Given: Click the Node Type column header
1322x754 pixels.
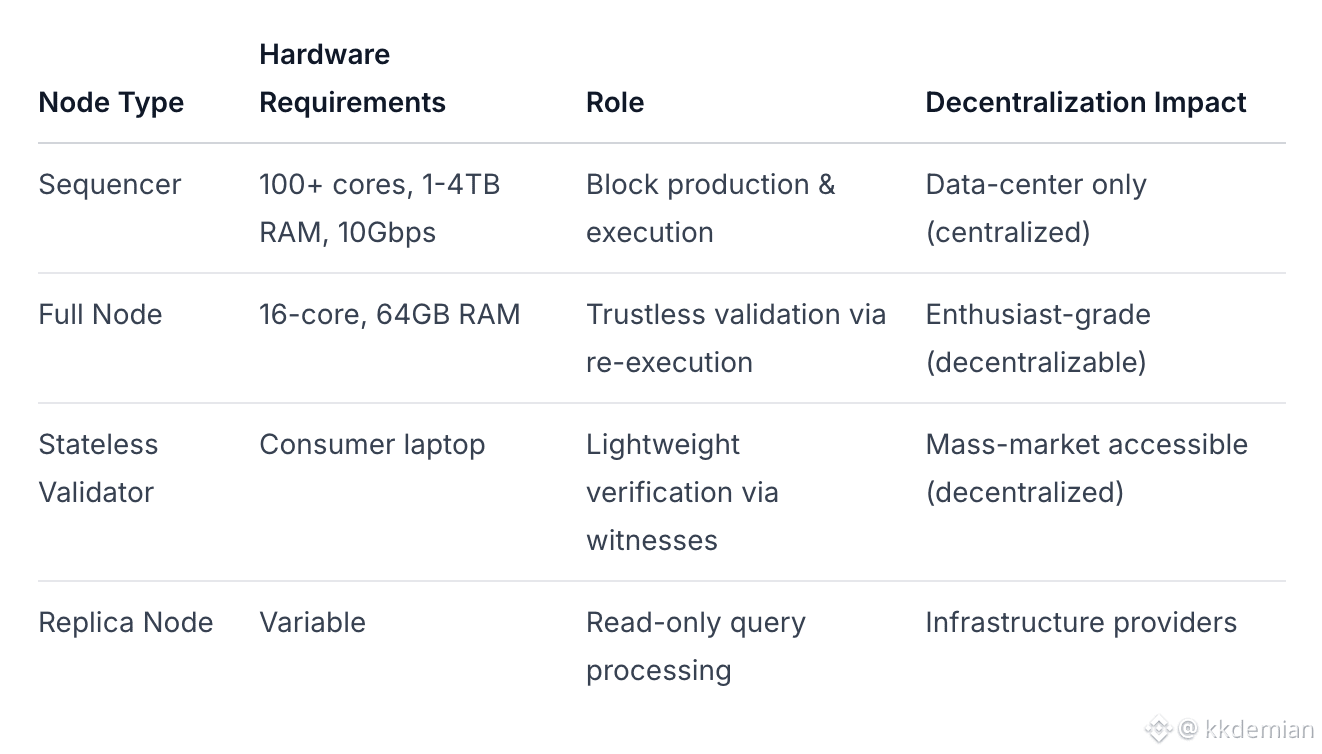Looking at the screenshot, I should [111, 102].
